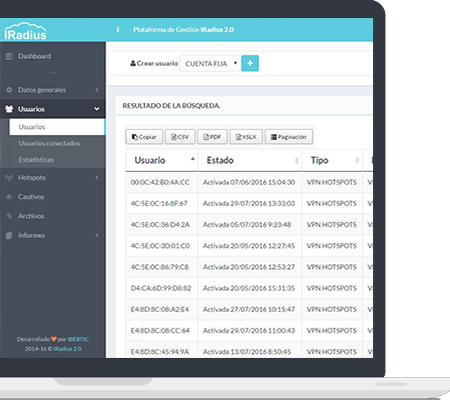Click the Usuarios people icon
450x400 pixels.
[x=9, y=109]
